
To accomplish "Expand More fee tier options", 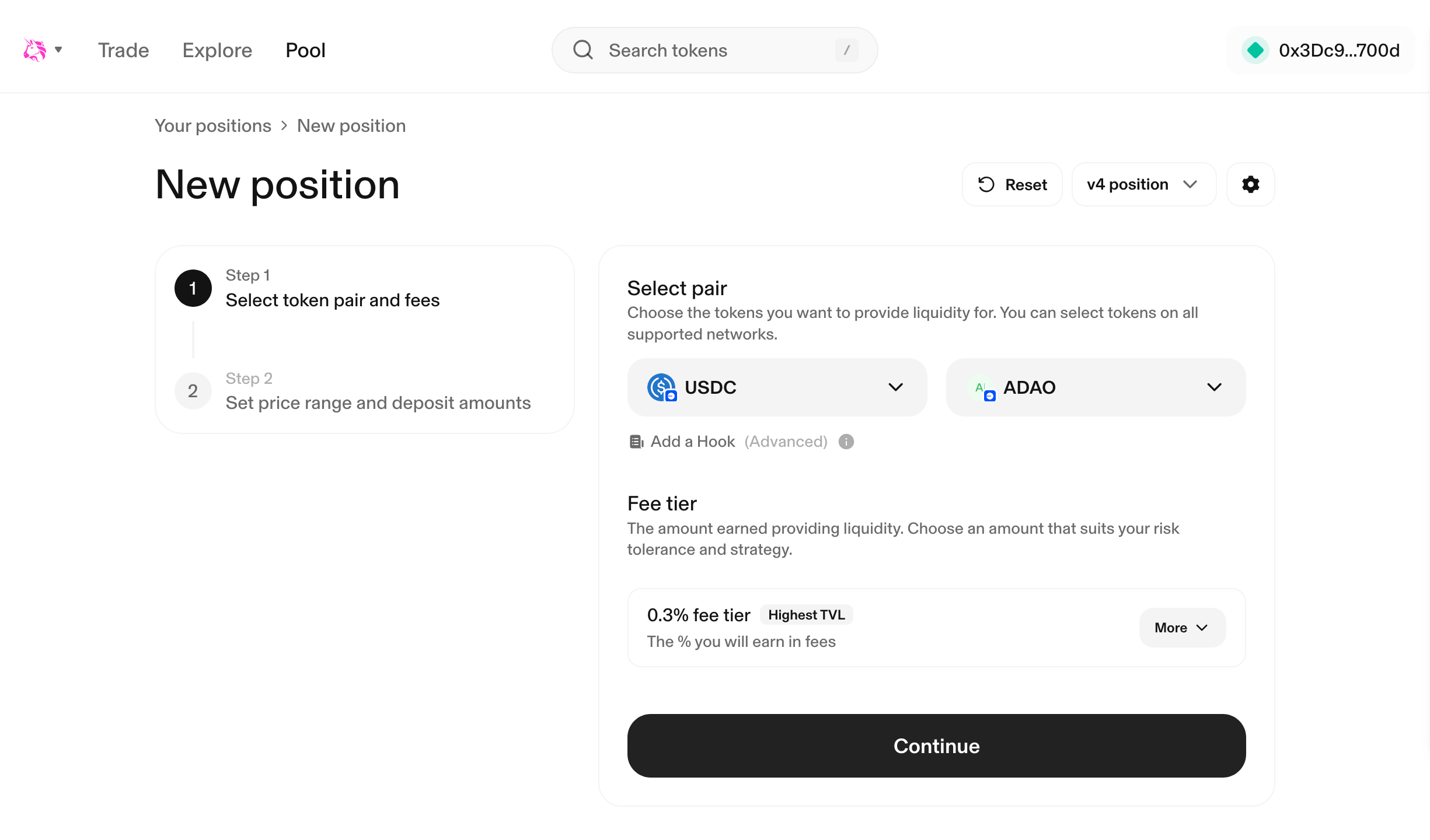I will pos(1182,628).
